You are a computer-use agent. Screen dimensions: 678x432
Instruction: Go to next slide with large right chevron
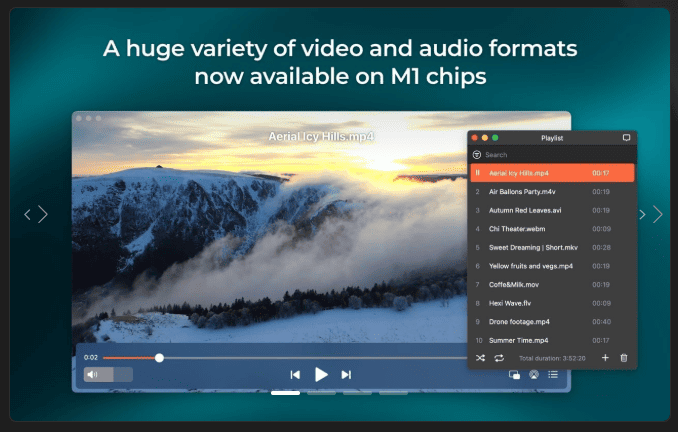(x=658, y=214)
